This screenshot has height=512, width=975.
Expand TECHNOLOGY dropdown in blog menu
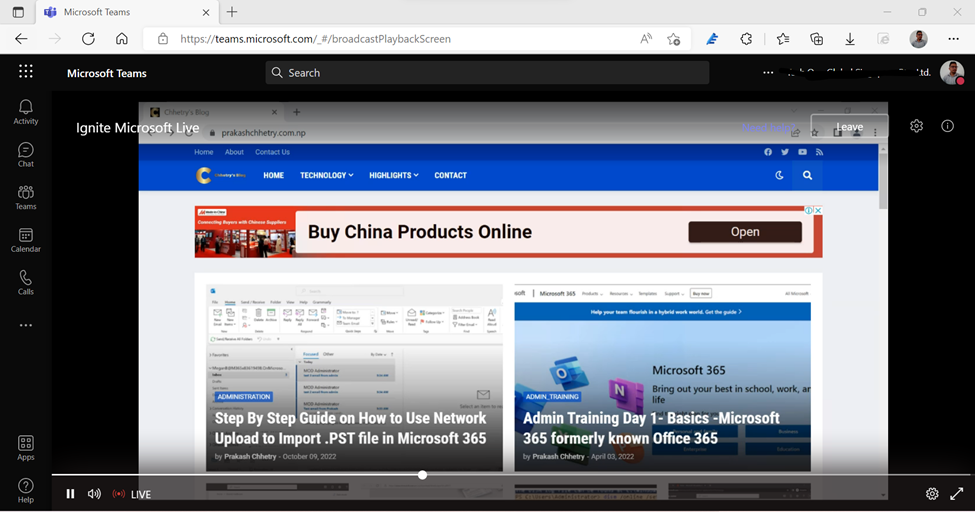(326, 175)
